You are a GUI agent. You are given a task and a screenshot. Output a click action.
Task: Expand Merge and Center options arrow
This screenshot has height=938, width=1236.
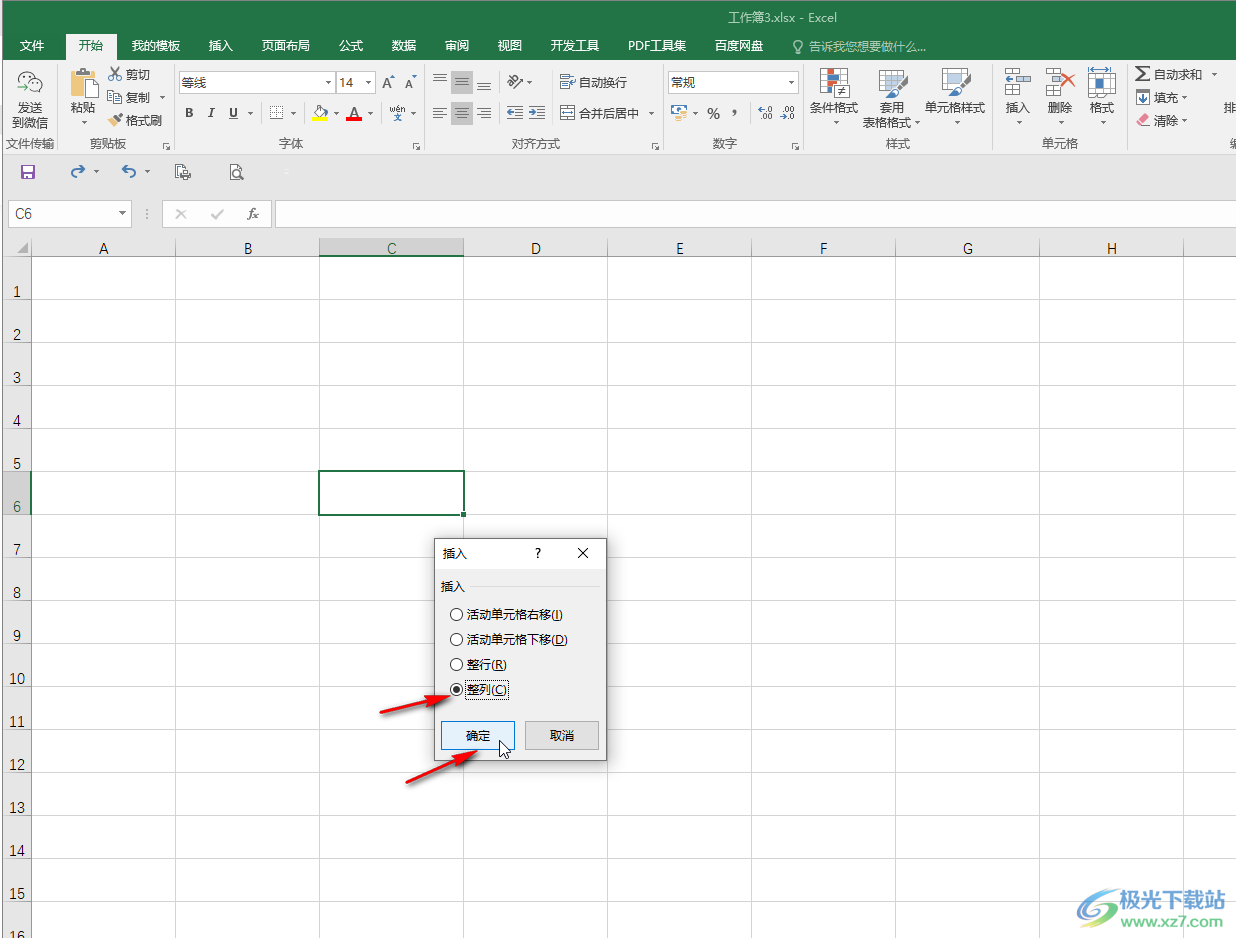(651, 113)
